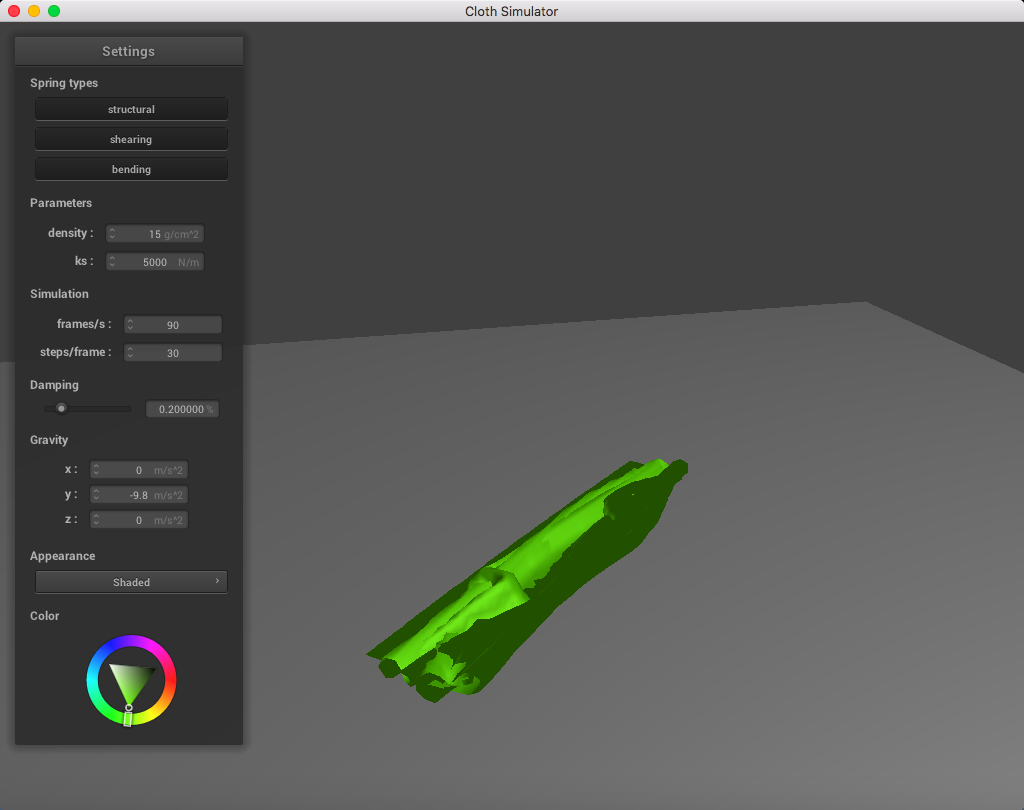Click the gravity z stepper arrows
Image resolution: width=1024 pixels, height=810 pixels.
96,520
